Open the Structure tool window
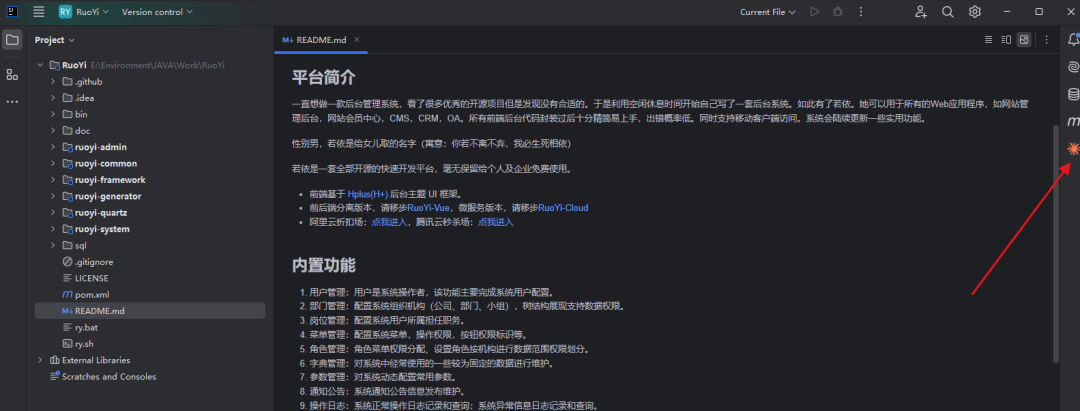 12,74
